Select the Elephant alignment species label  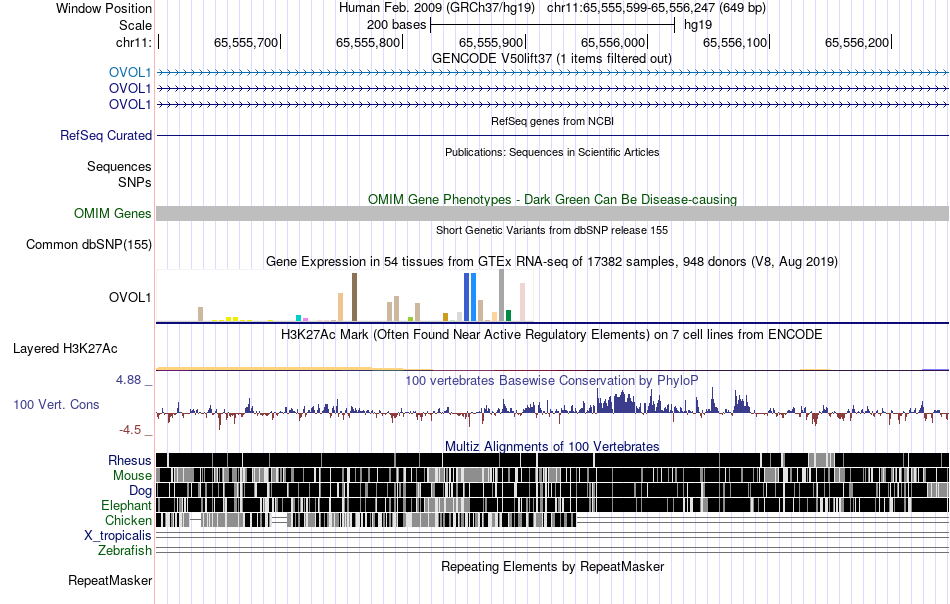click(126, 506)
